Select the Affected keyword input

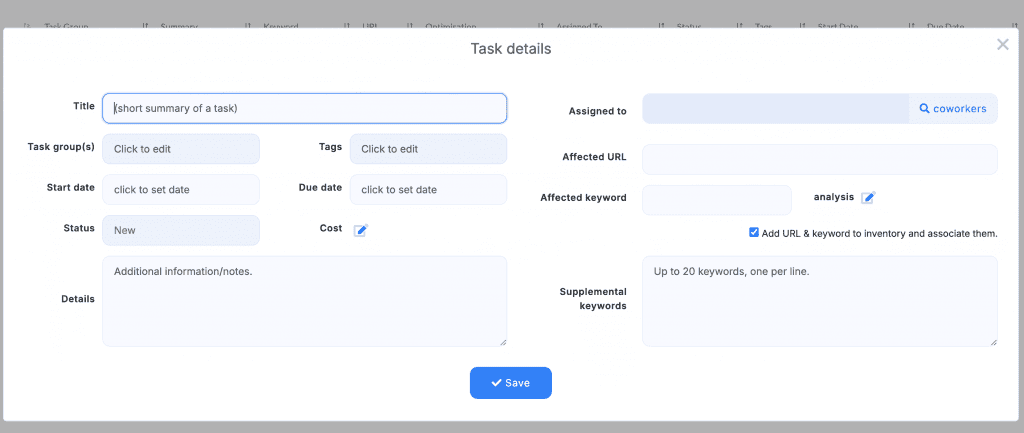click(716, 199)
